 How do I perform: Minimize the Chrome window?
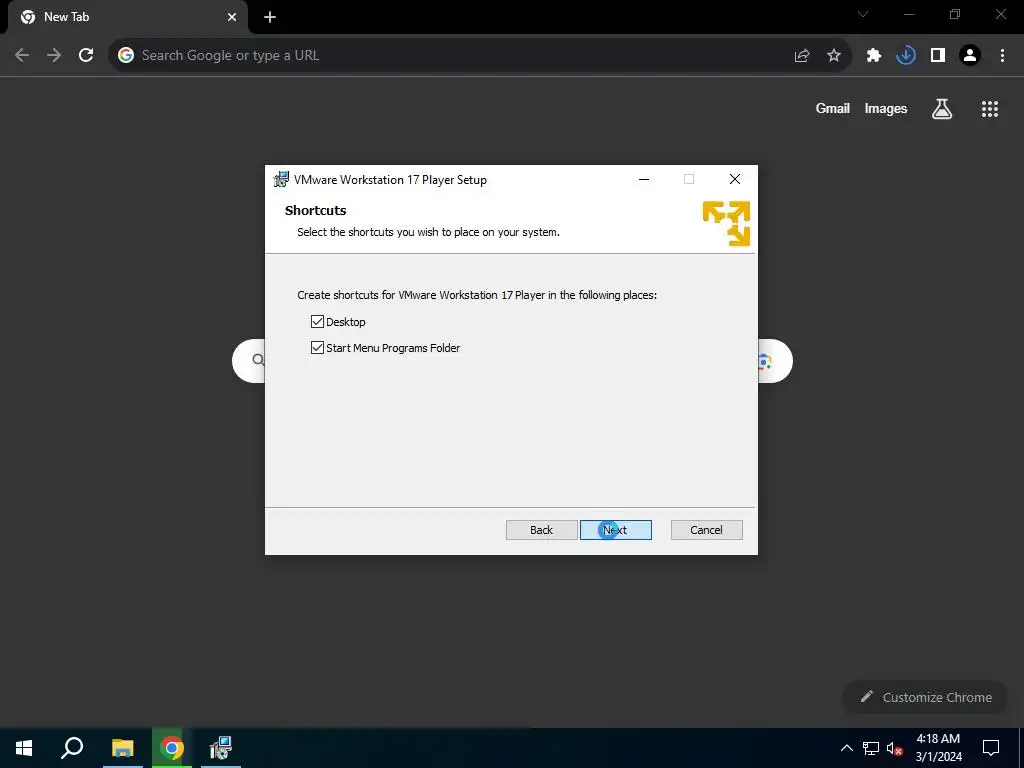point(909,14)
